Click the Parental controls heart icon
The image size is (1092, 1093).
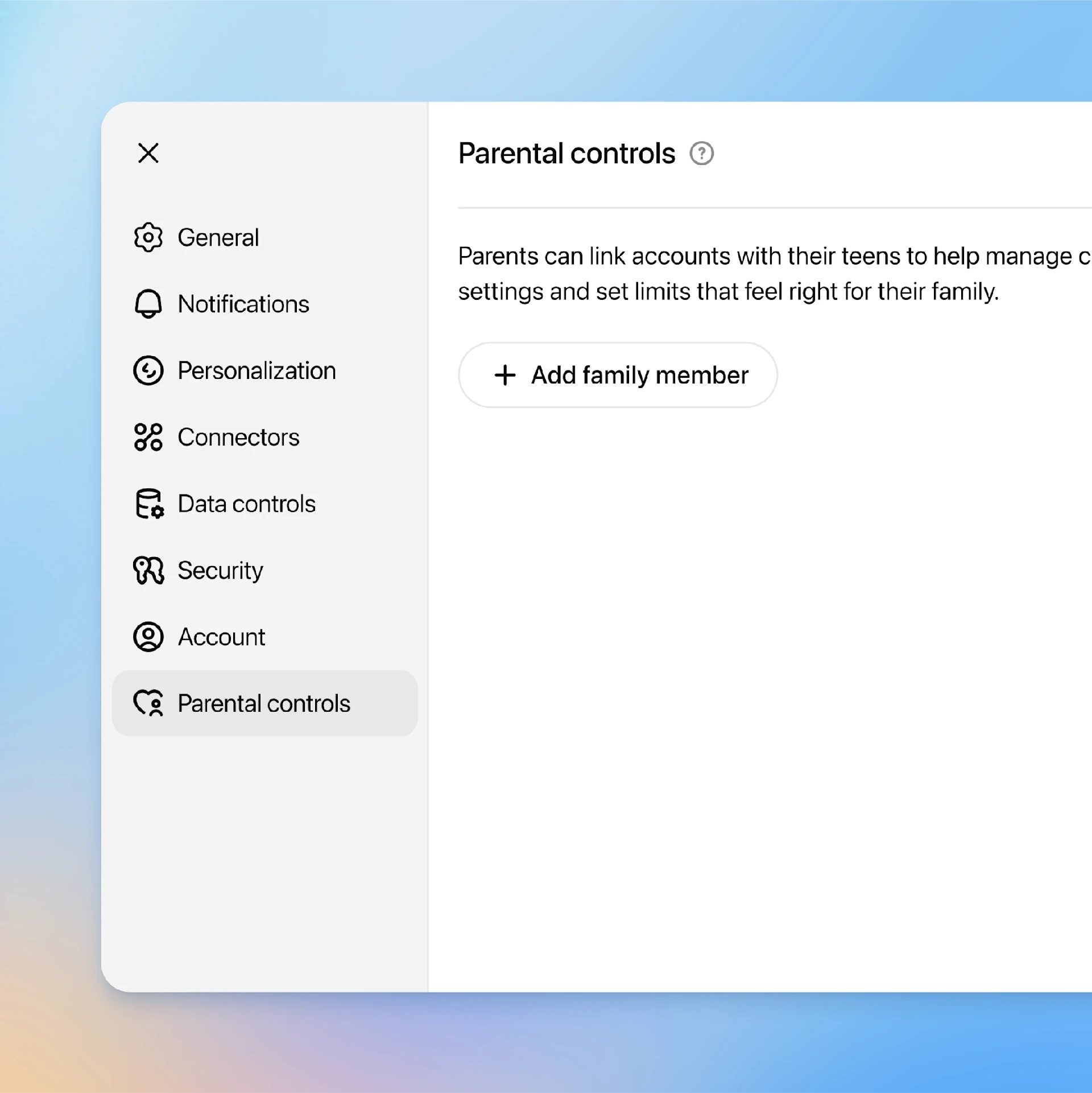point(148,704)
